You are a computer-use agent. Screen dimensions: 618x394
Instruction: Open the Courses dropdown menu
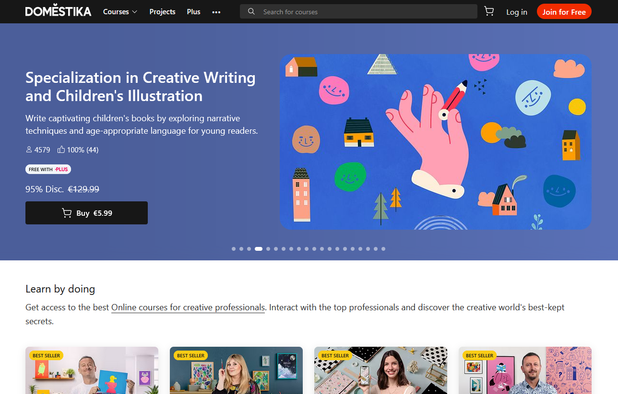pyautogui.click(x=120, y=12)
